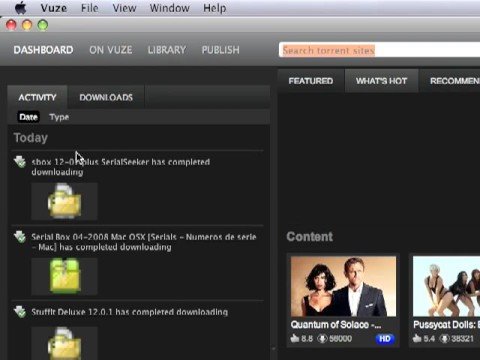Click 'StuffIt Deluxe 12.0.1 has completed downloading'

click(130, 312)
